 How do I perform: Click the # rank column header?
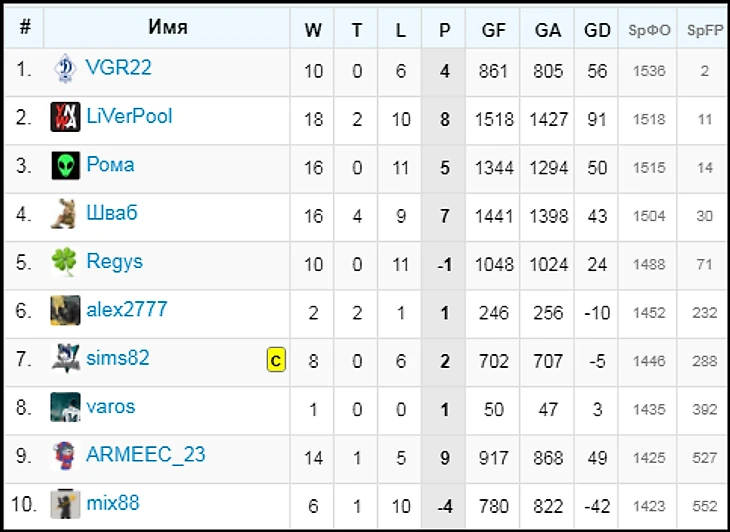tap(25, 28)
